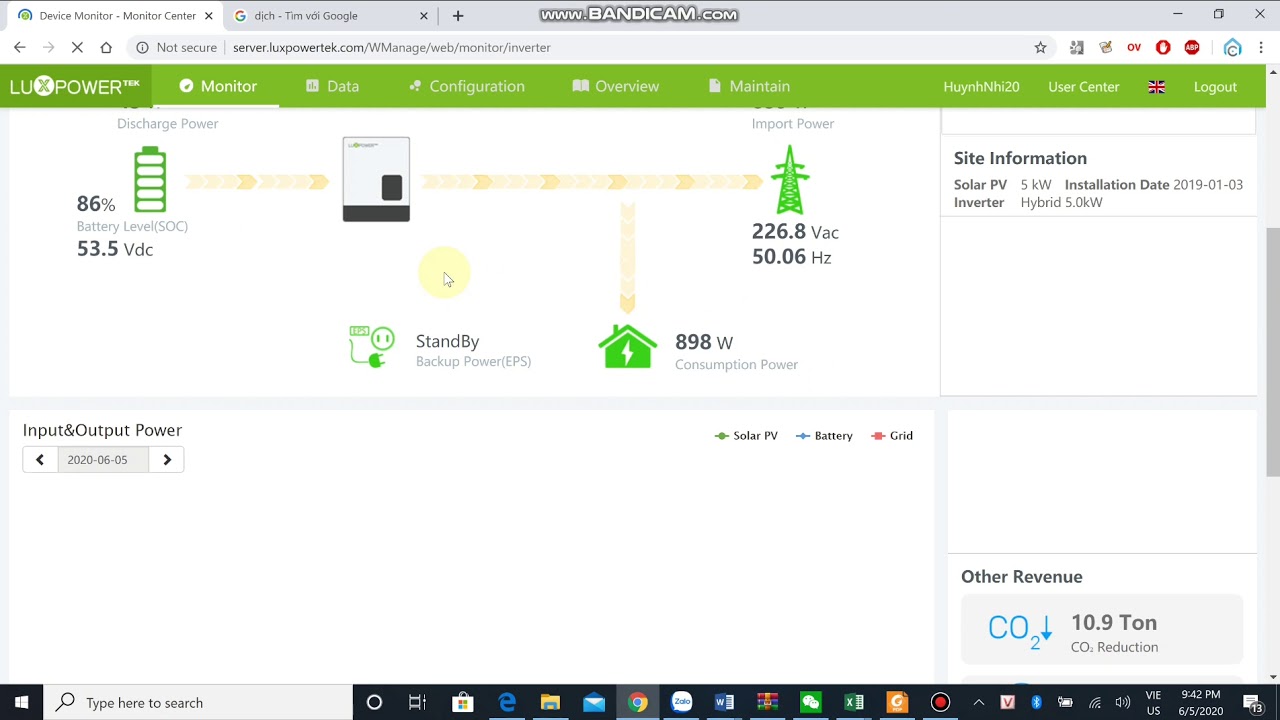Show hidden system tray icons
The image size is (1280, 720).
pos(978,702)
